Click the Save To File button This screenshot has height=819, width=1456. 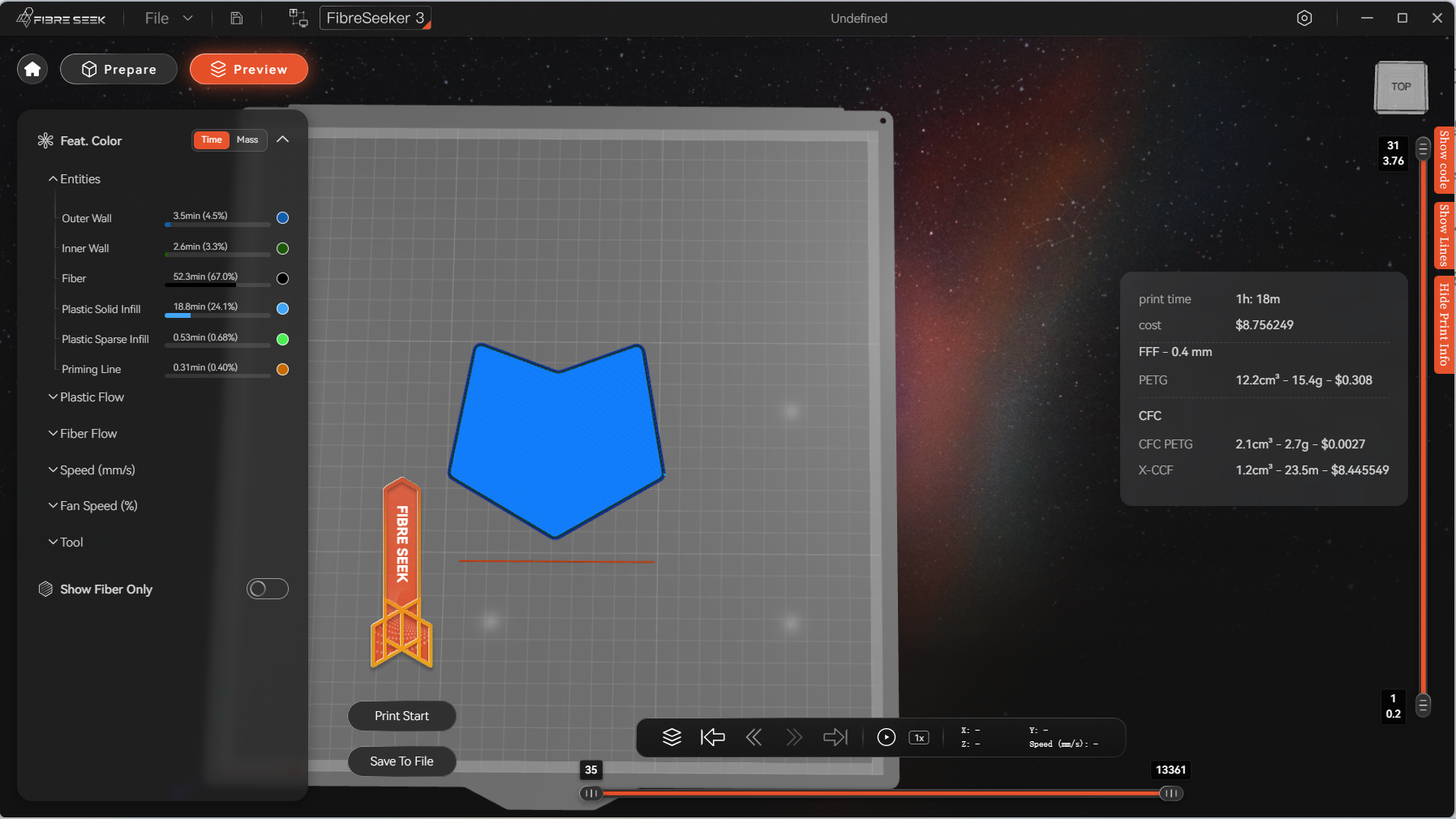402,761
